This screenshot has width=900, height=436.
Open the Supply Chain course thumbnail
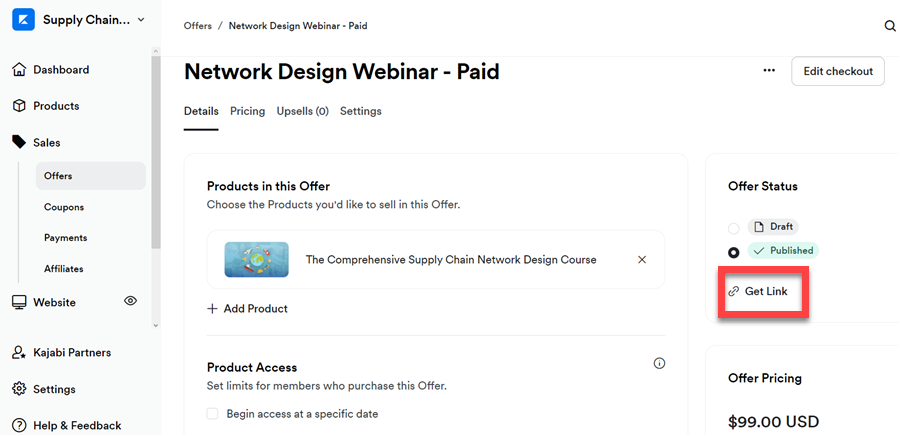[x=257, y=260]
